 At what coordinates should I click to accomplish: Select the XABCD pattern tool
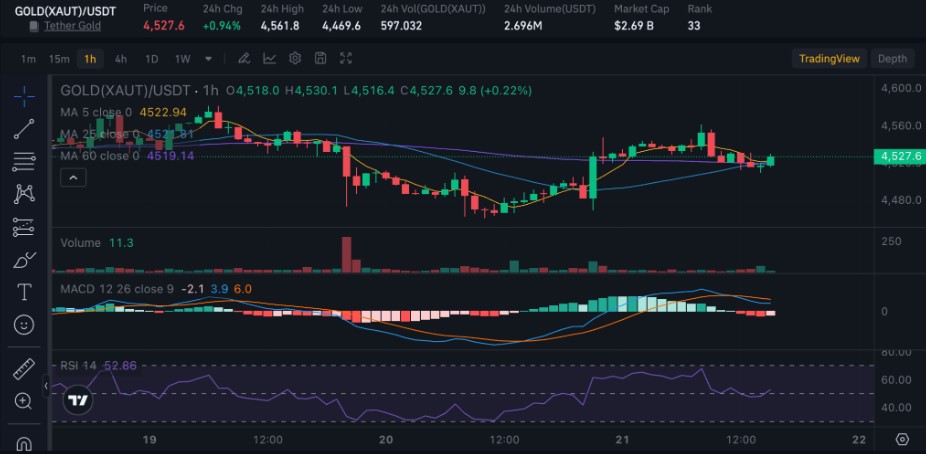[24, 194]
